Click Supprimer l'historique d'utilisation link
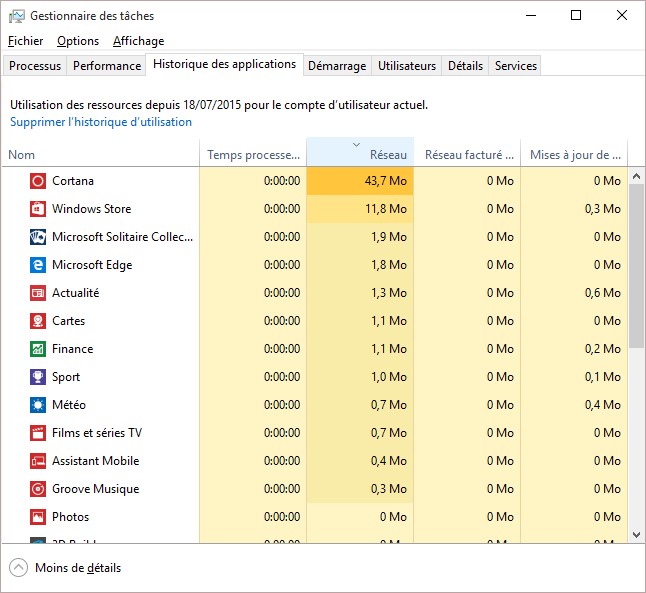646x593 pixels. (x=101, y=122)
